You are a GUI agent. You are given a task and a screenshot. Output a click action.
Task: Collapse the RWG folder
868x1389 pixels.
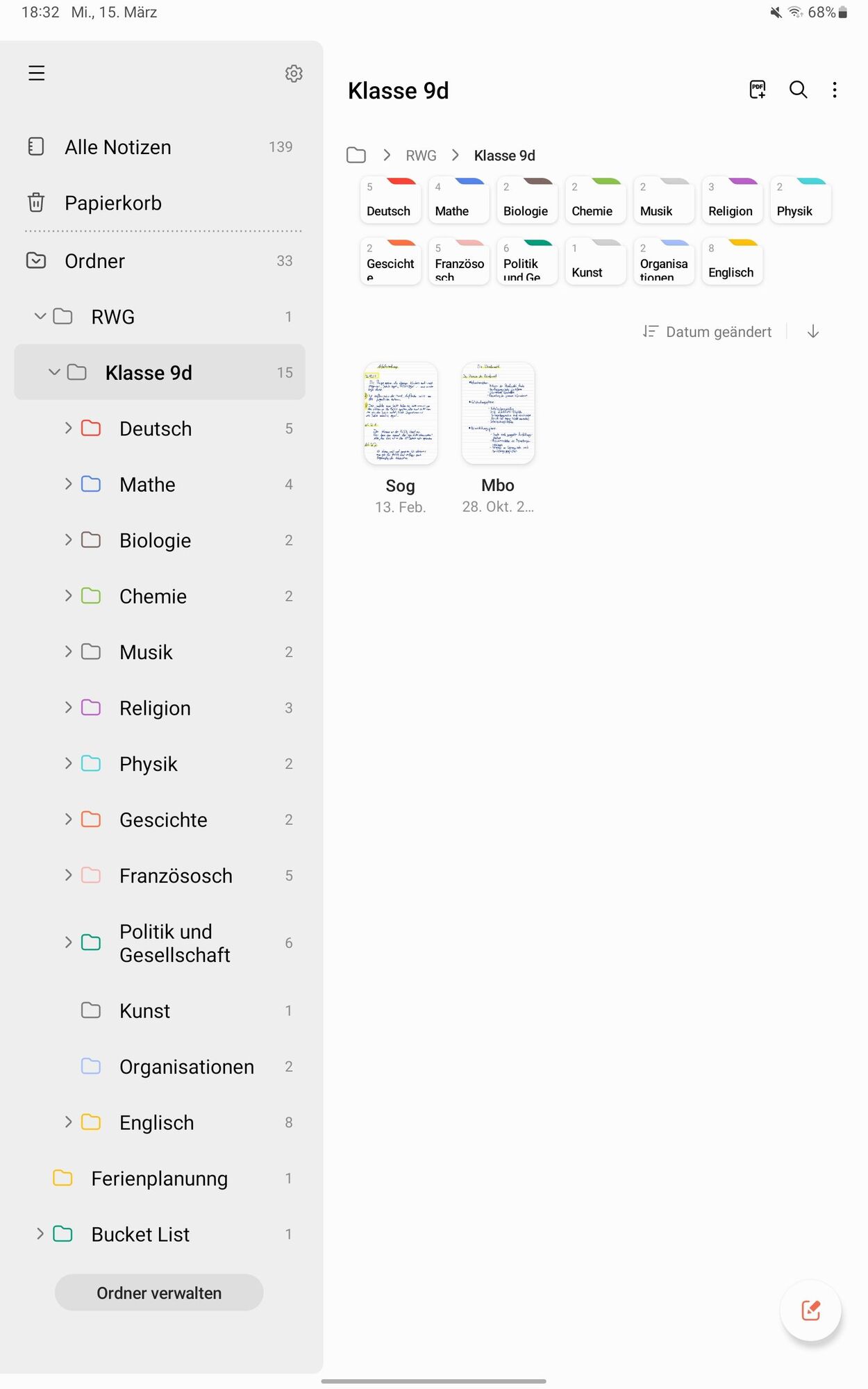[x=40, y=317]
